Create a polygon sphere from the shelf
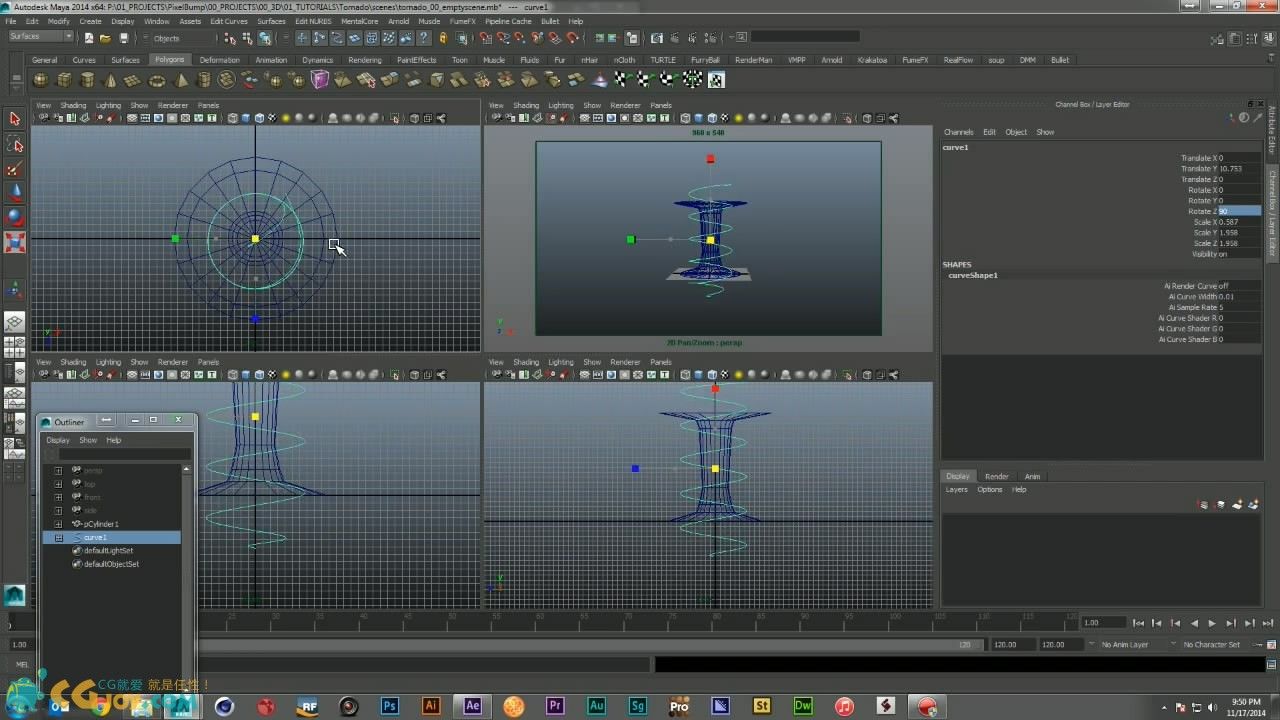The image size is (1280, 720). tap(42, 80)
